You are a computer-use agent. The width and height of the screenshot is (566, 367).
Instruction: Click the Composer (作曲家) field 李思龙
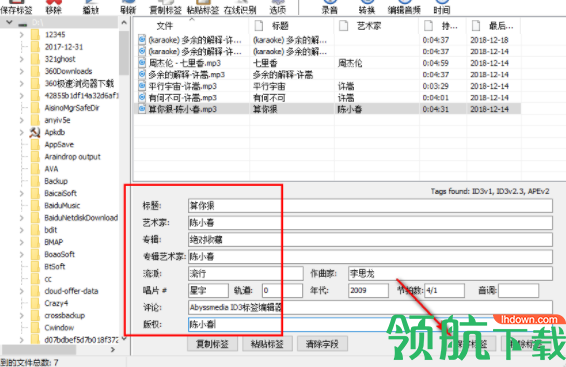point(450,274)
